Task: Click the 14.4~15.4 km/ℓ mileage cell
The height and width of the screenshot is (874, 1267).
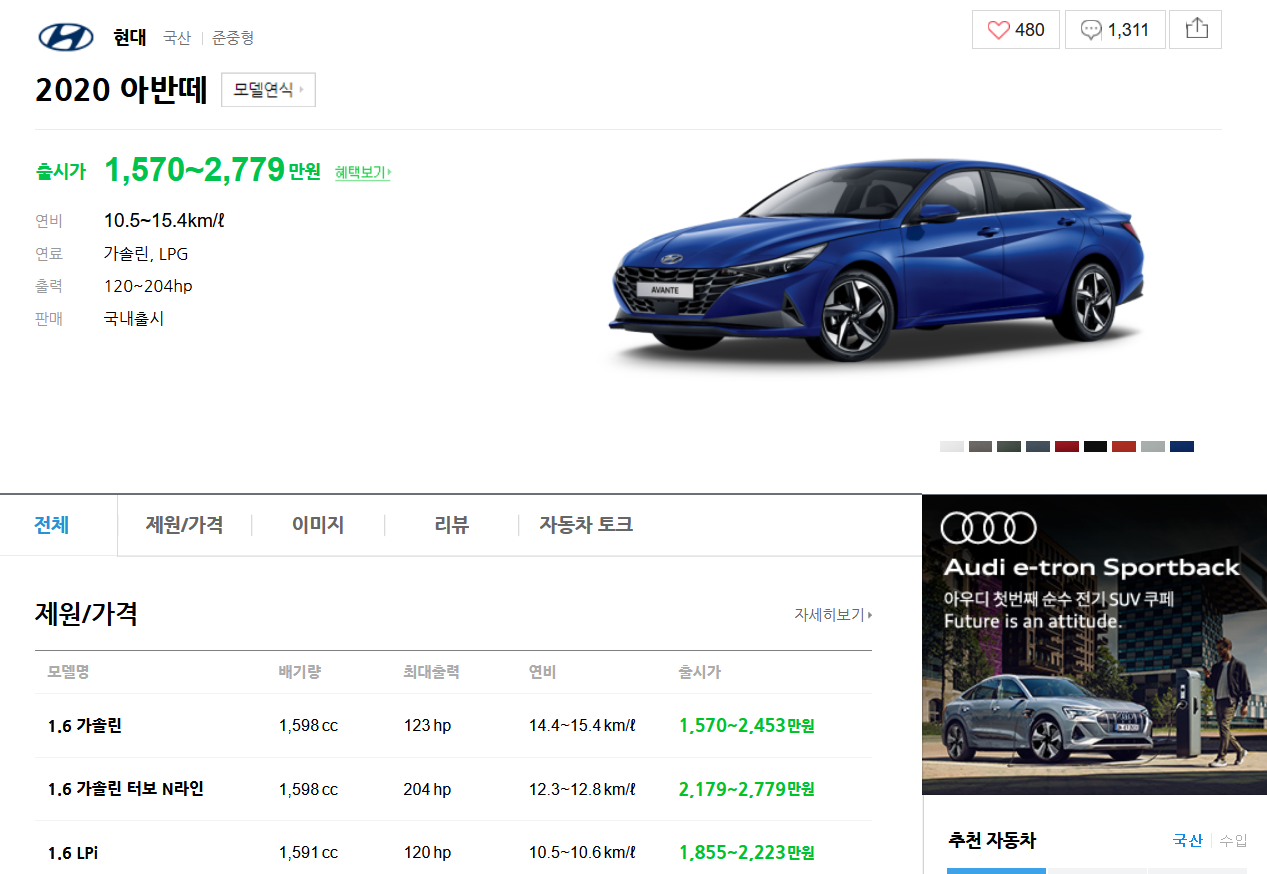Action: [582, 726]
